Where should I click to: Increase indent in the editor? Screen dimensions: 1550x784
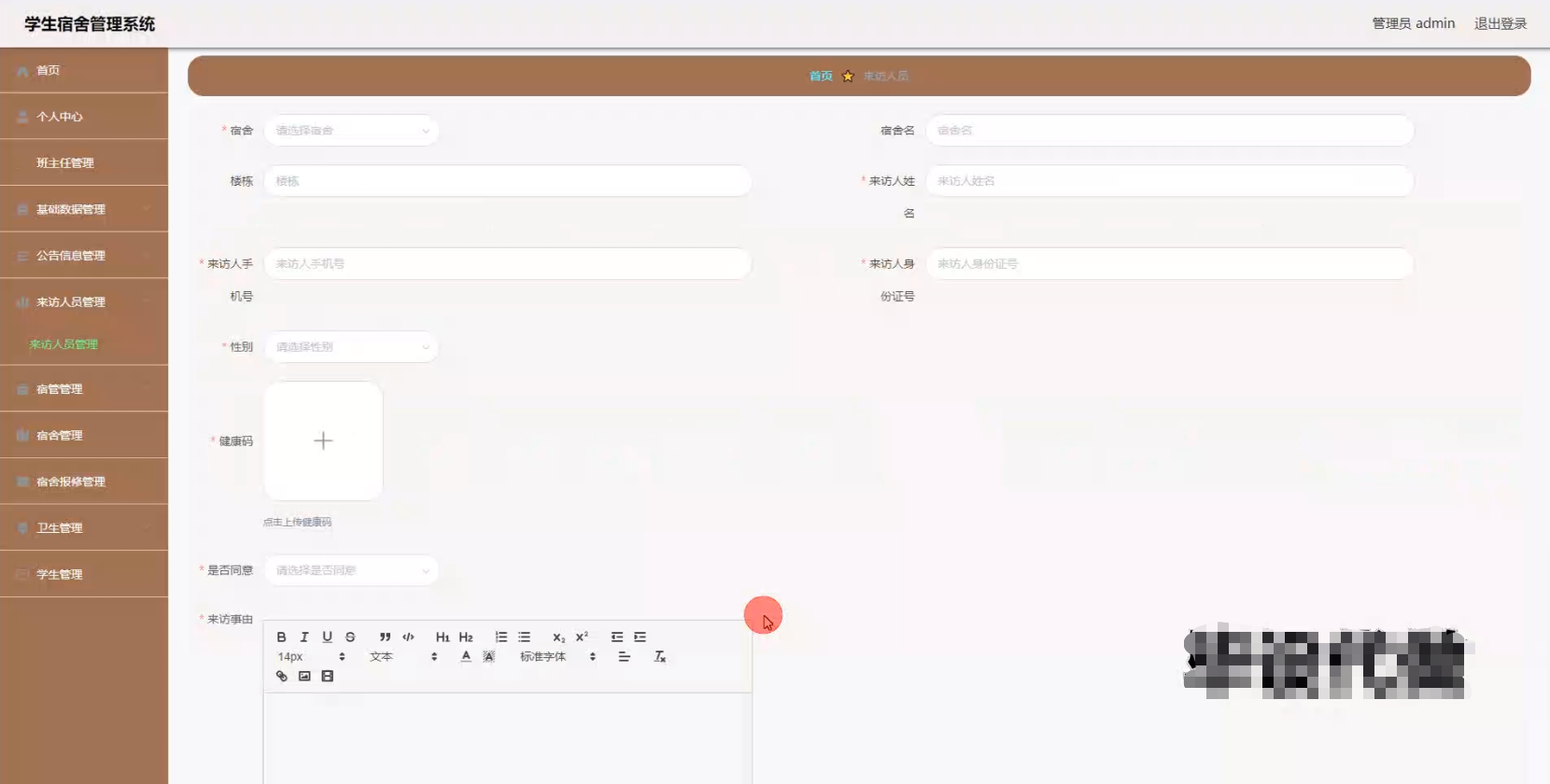pos(641,637)
